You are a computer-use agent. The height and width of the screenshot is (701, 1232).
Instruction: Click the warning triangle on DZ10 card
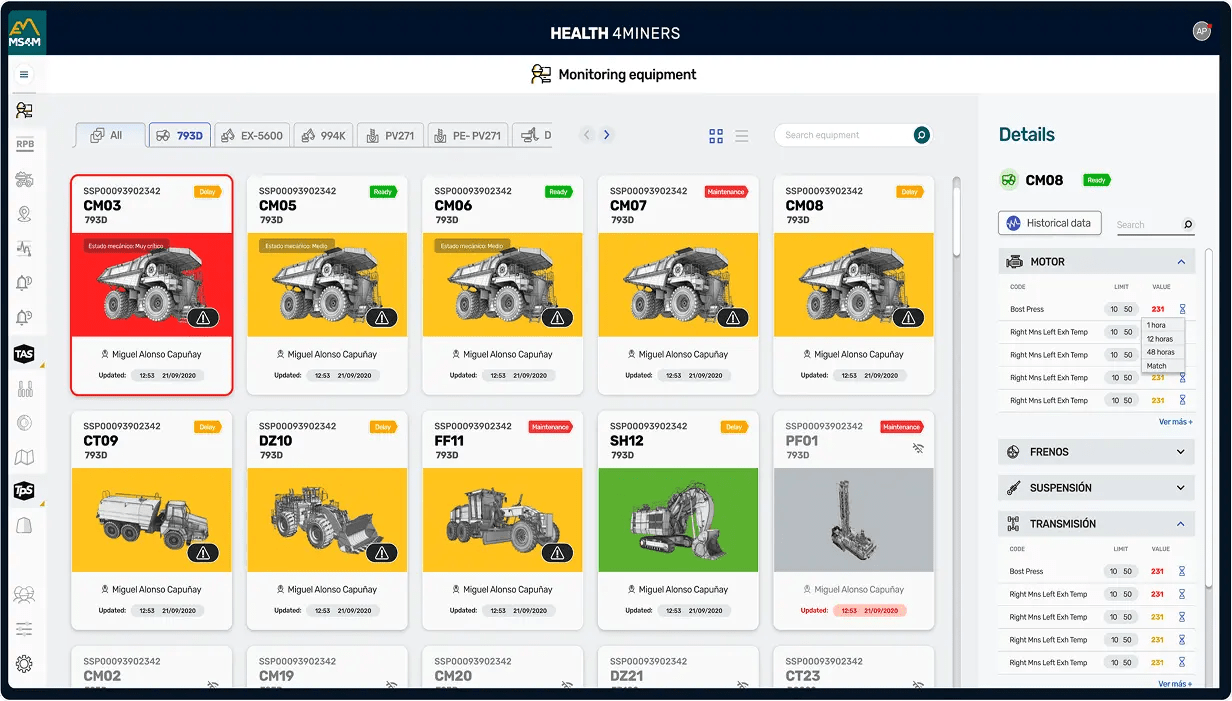click(380, 553)
